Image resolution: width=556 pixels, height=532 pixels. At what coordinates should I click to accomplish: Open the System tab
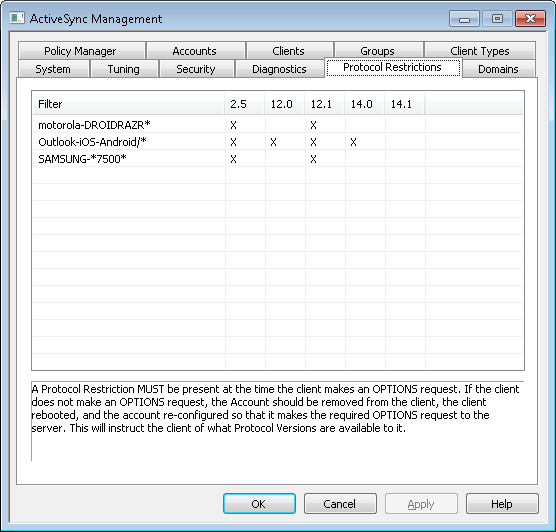pyautogui.click(x=54, y=69)
